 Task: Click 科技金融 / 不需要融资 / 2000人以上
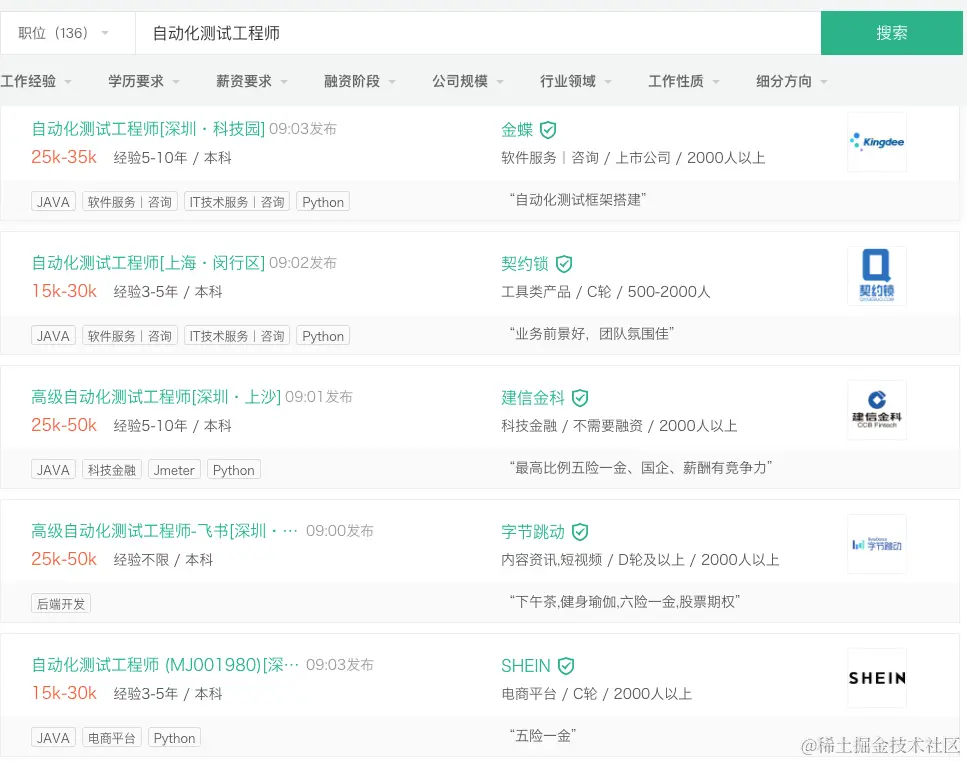[619, 425]
